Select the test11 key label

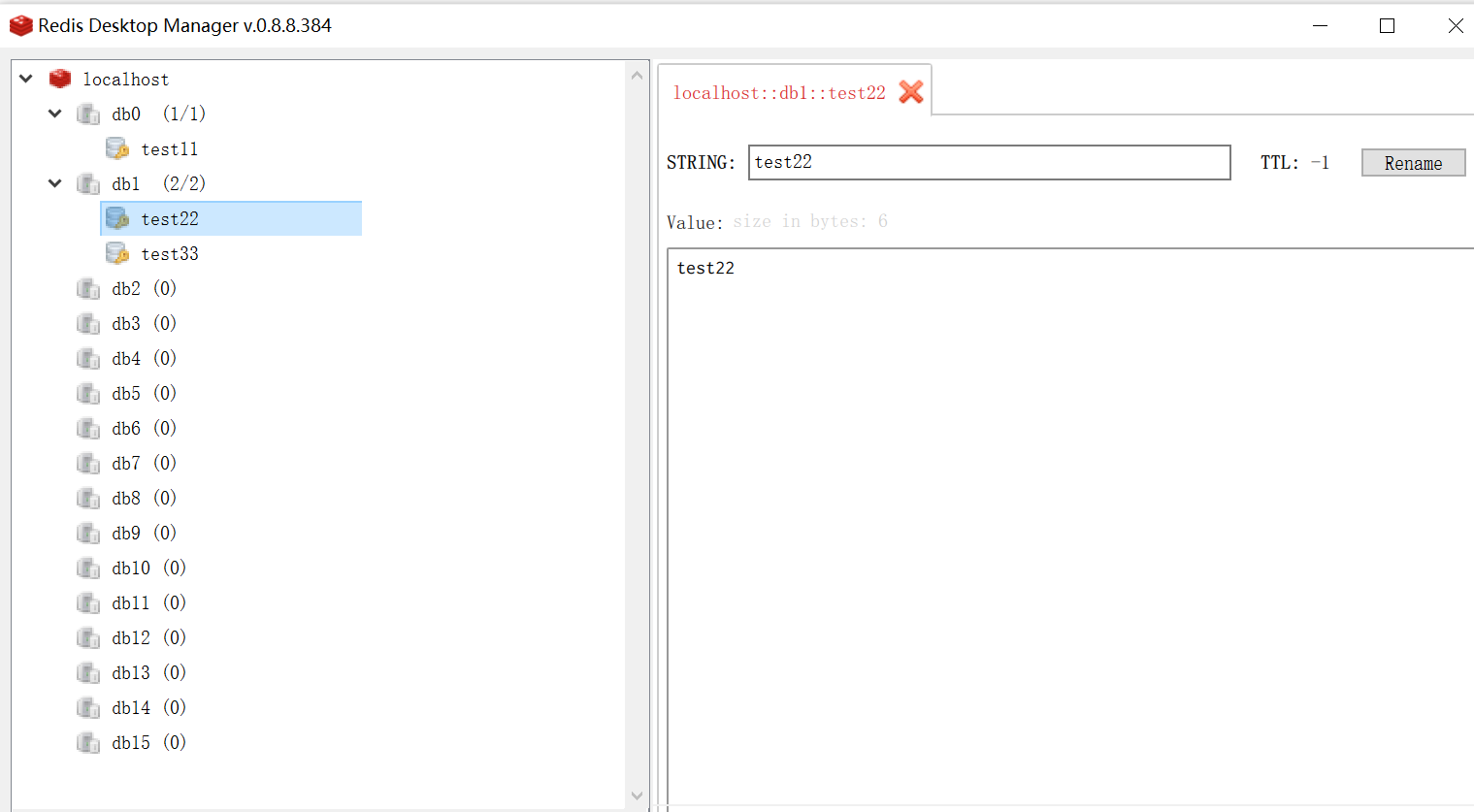click(x=170, y=149)
